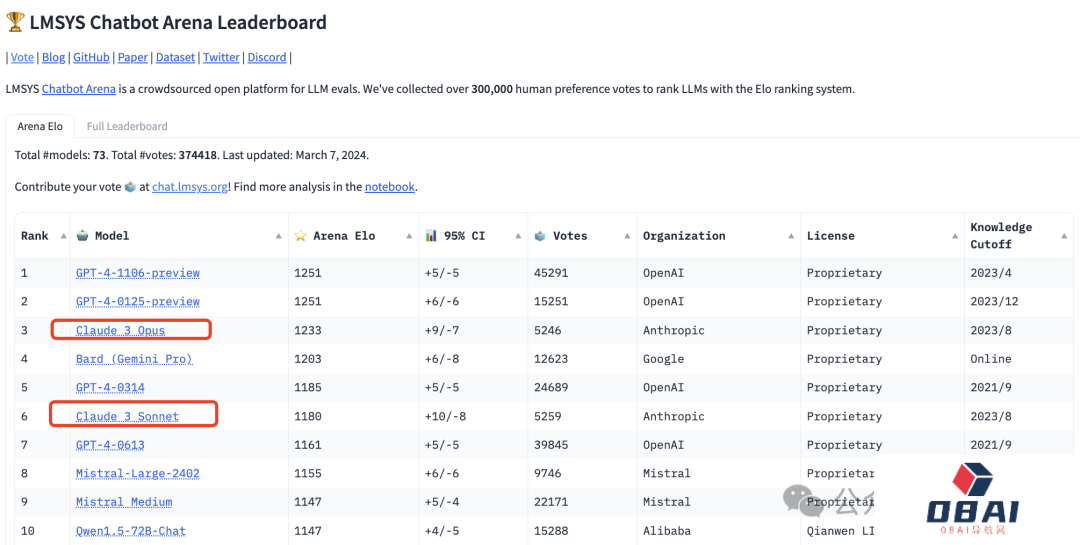Sort by Arena Elo column arrow
1080x545 pixels.
point(409,236)
